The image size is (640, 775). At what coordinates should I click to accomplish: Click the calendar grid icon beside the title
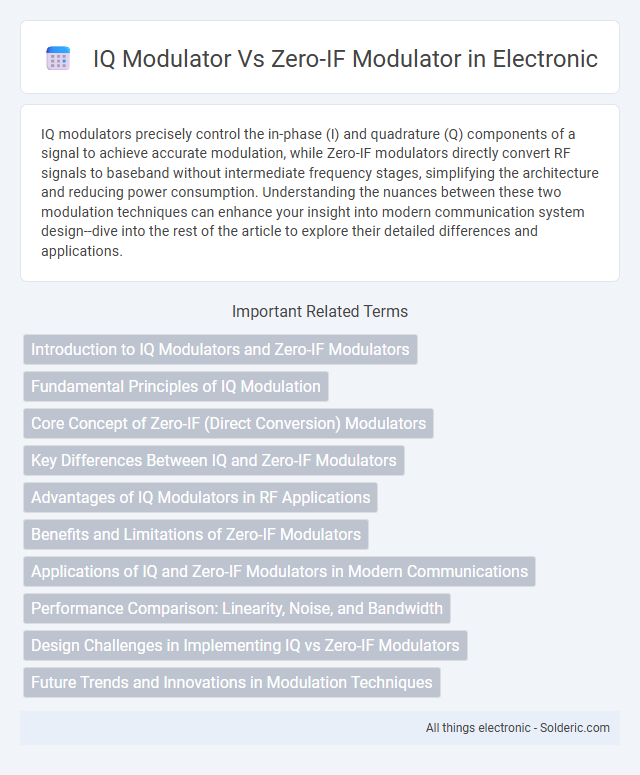(58, 58)
